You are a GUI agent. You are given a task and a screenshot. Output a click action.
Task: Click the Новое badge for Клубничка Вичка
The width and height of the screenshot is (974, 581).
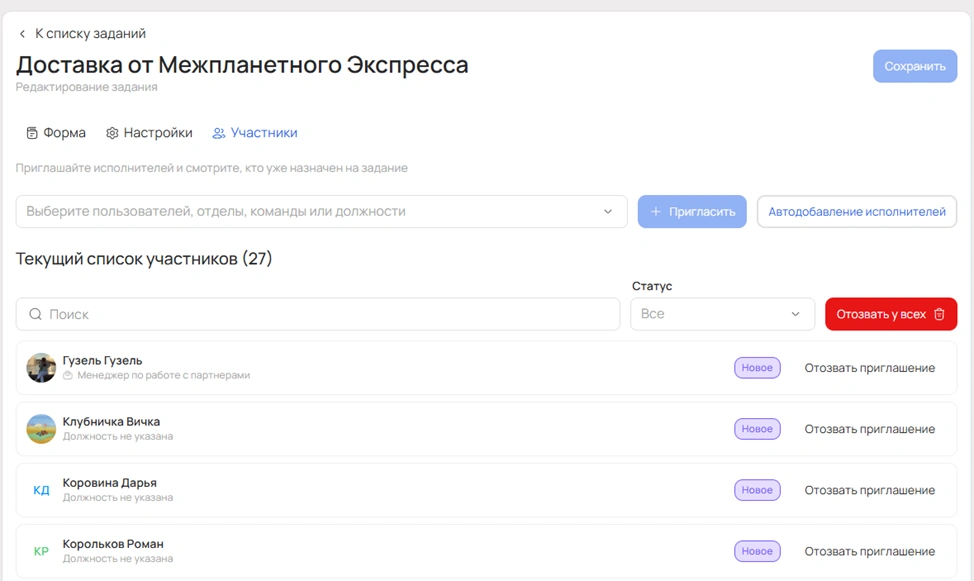pyautogui.click(x=757, y=429)
